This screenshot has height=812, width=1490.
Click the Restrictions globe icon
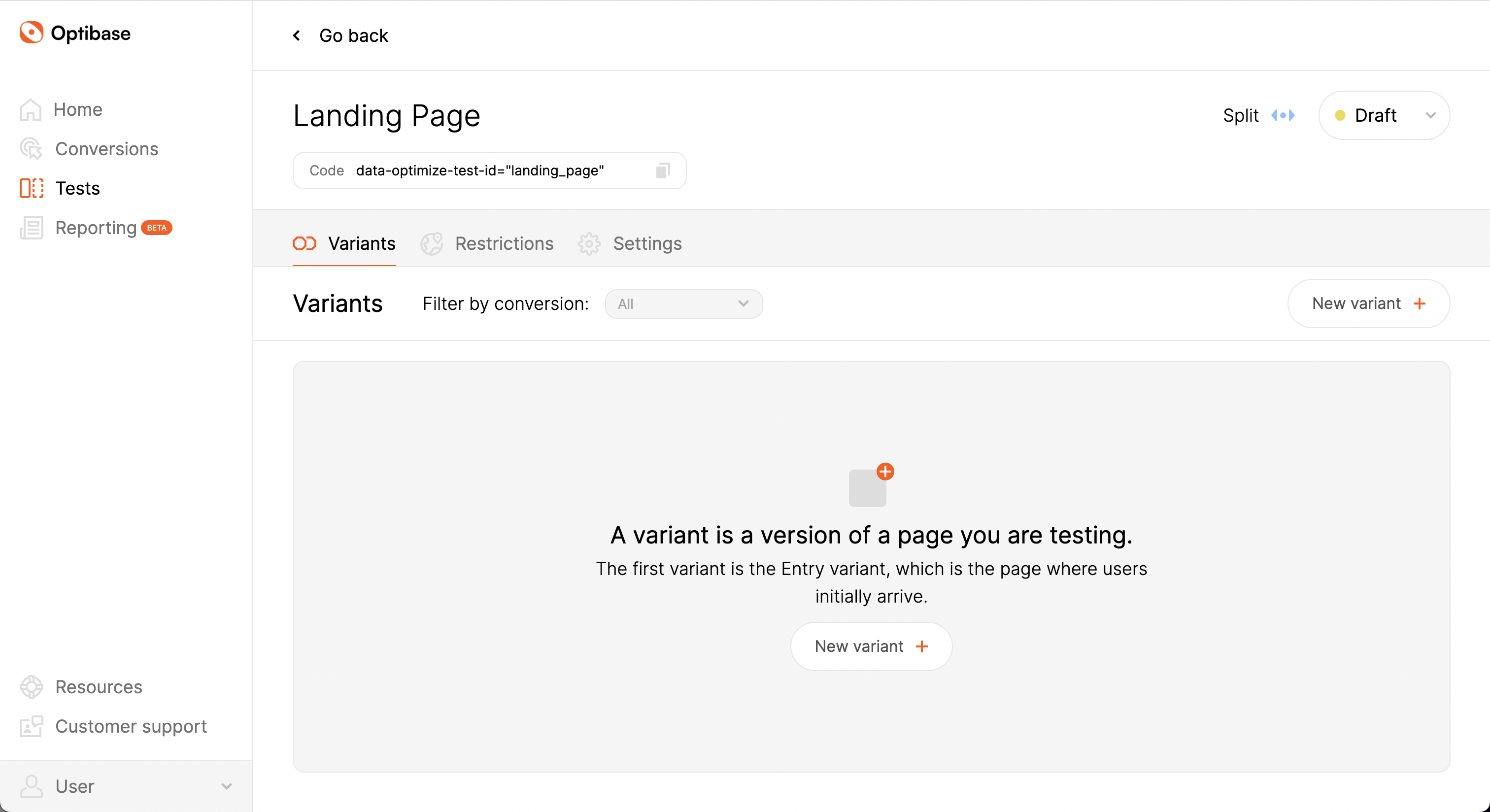[432, 243]
